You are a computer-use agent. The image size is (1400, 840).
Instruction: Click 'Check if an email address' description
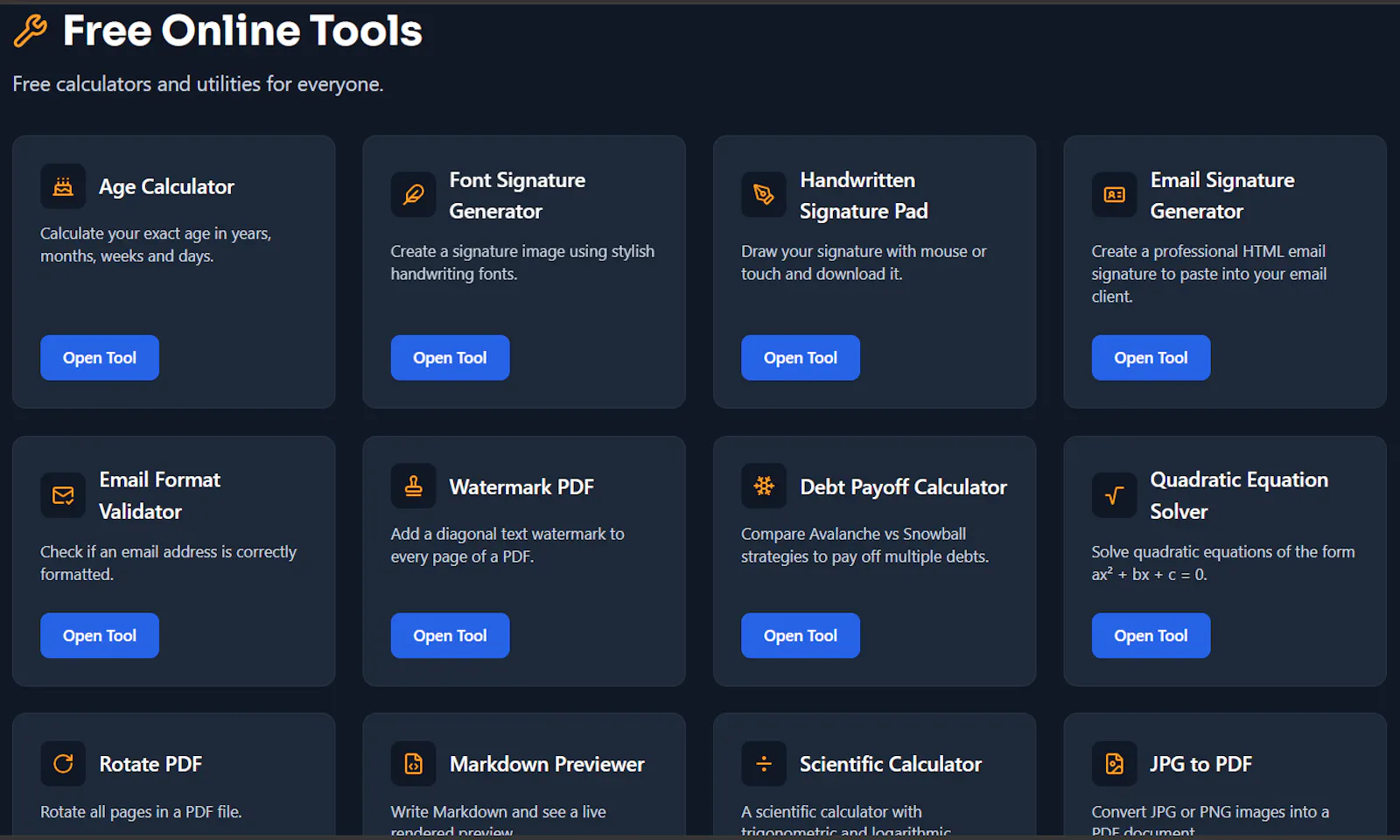coord(168,563)
